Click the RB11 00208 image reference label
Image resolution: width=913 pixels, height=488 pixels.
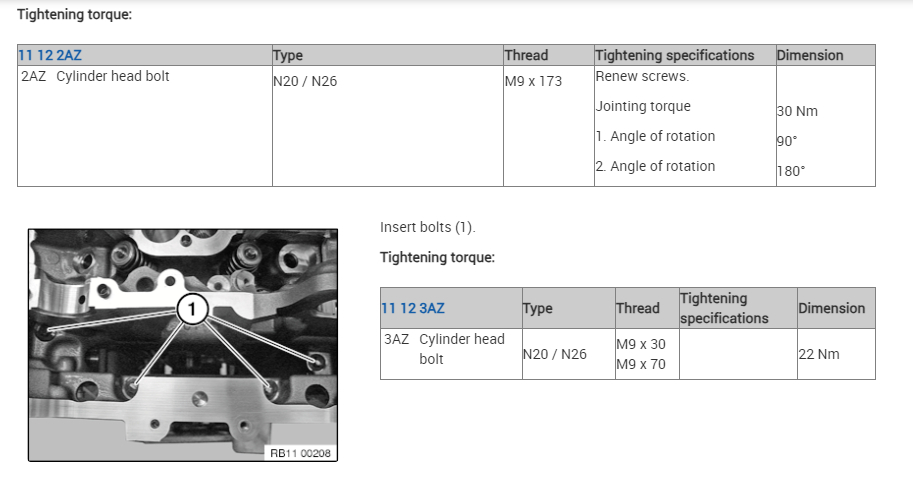click(300, 453)
